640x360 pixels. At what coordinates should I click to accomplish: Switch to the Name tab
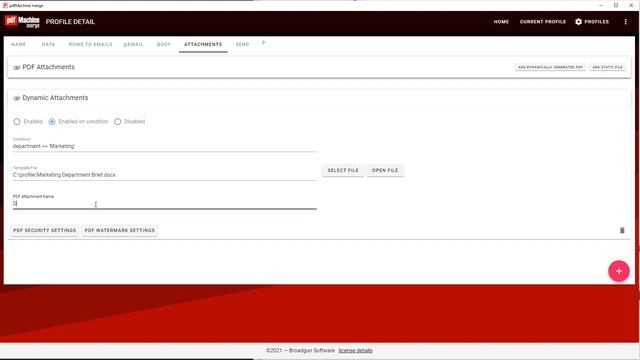(18, 44)
